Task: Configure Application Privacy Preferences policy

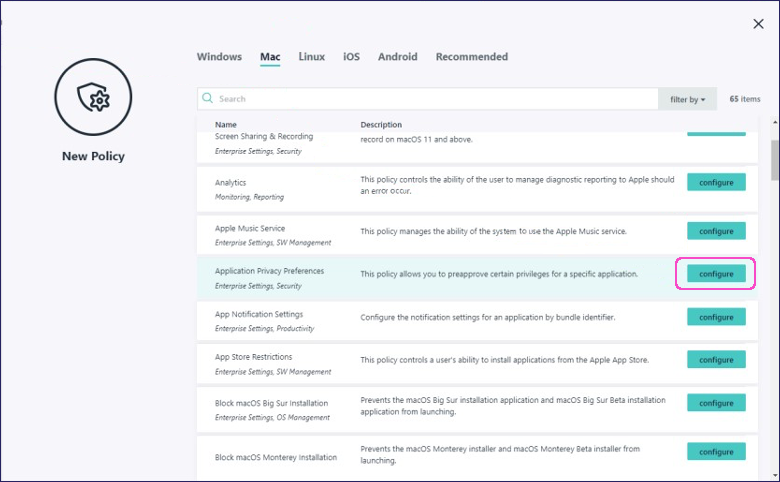Action: [x=716, y=274]
